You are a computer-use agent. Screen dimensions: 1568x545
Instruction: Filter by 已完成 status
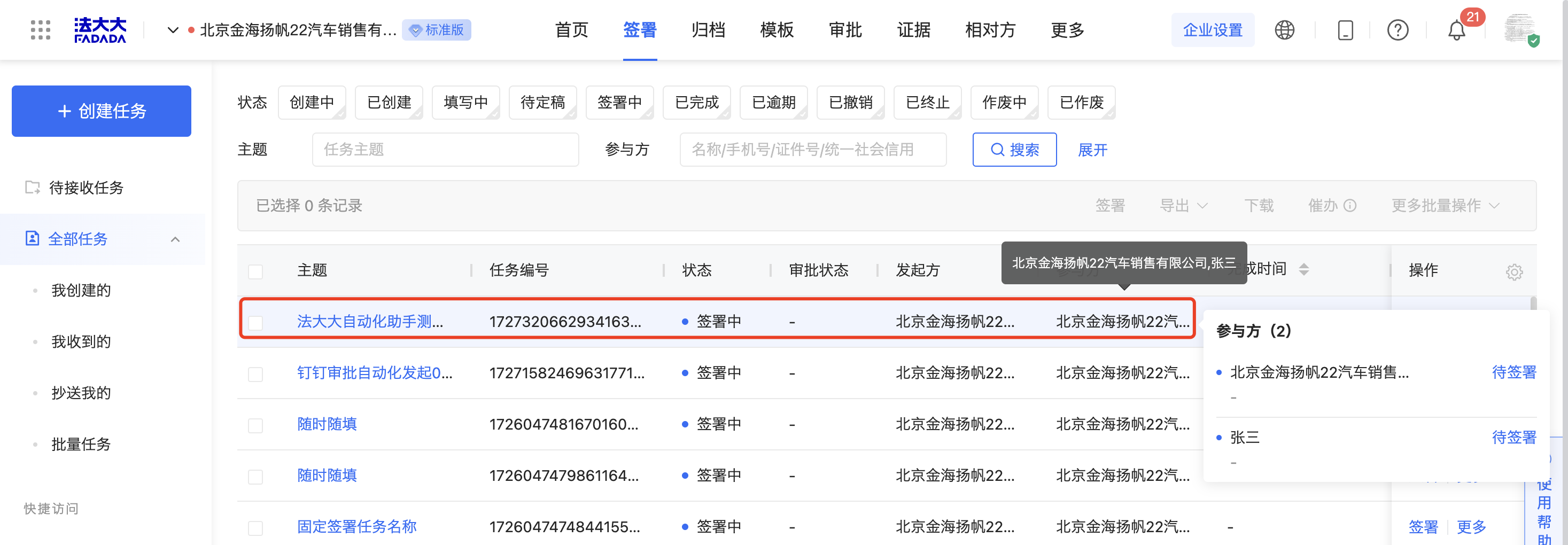pos(697,102)
